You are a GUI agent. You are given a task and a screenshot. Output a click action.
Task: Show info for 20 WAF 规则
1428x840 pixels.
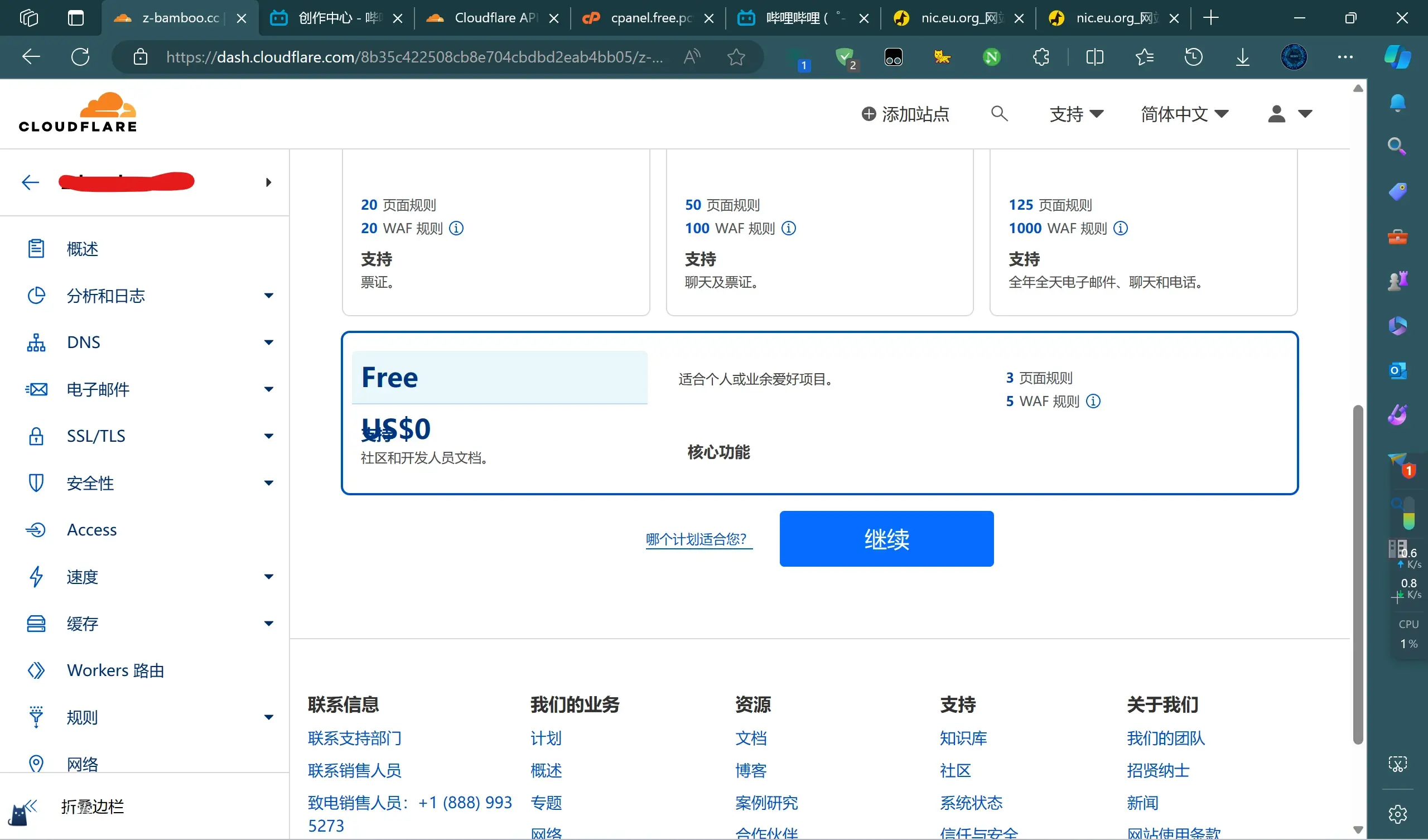click(x=456, y=228)
